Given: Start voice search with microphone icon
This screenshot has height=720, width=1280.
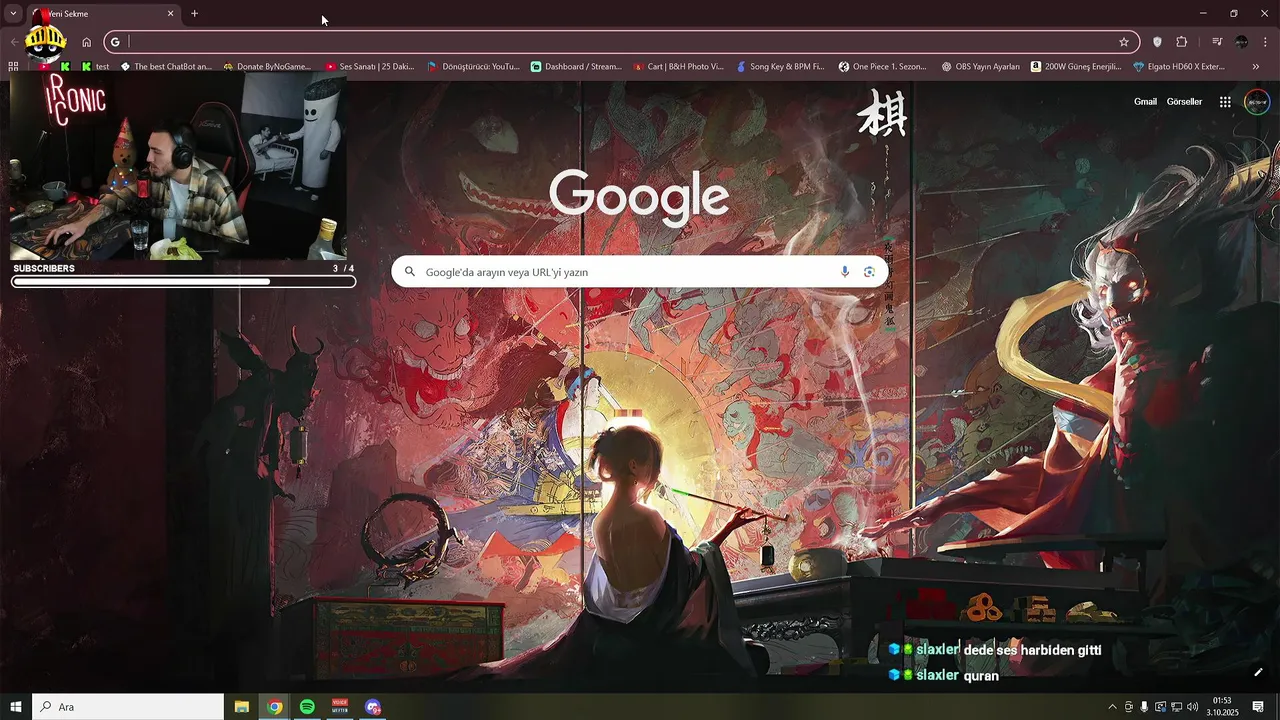Looking at the screenshot, I should (x=845, y=272).
